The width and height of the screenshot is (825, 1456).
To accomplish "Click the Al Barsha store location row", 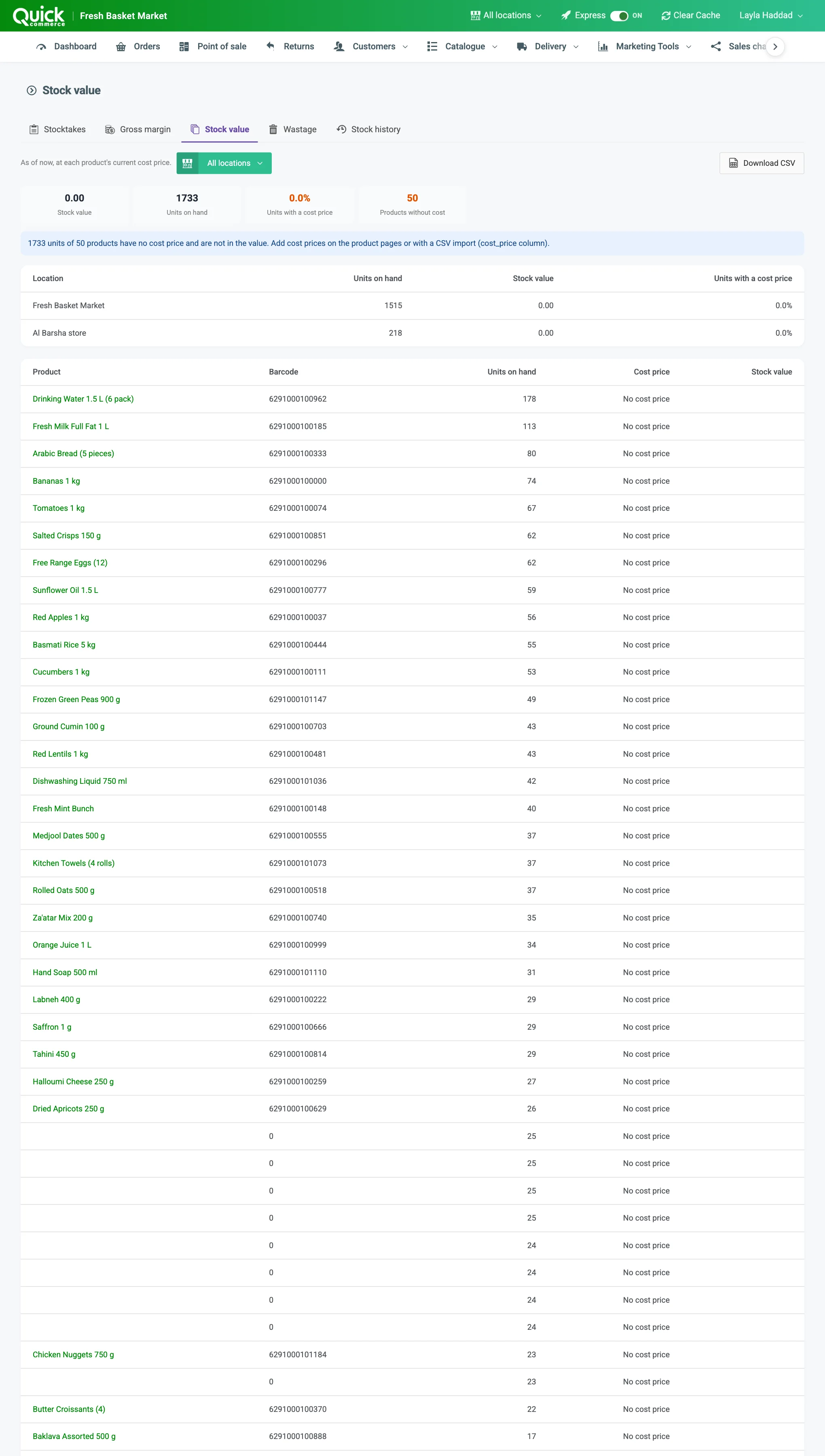I will [x=412, y=332].
